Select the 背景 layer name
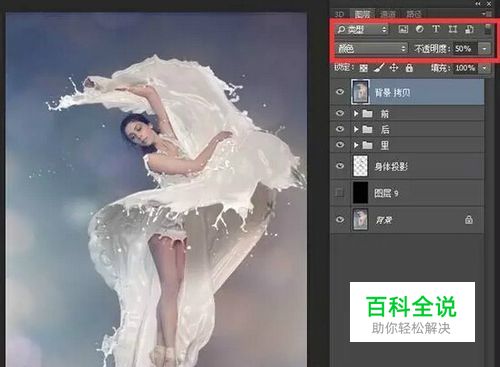 [x=384, y=220]
